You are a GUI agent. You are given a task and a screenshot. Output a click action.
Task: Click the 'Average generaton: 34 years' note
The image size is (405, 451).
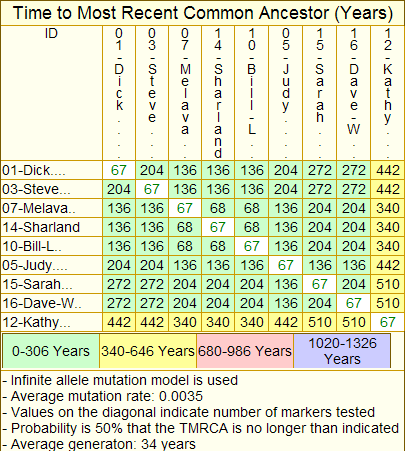tap(99, 444)
